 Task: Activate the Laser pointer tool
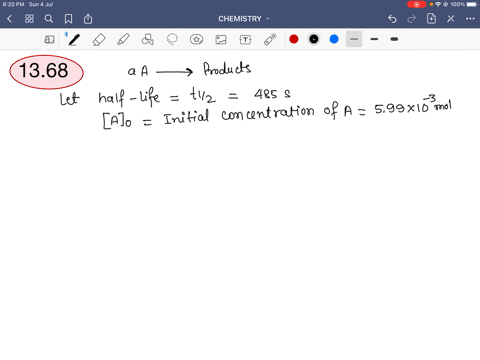pos(270,39)
